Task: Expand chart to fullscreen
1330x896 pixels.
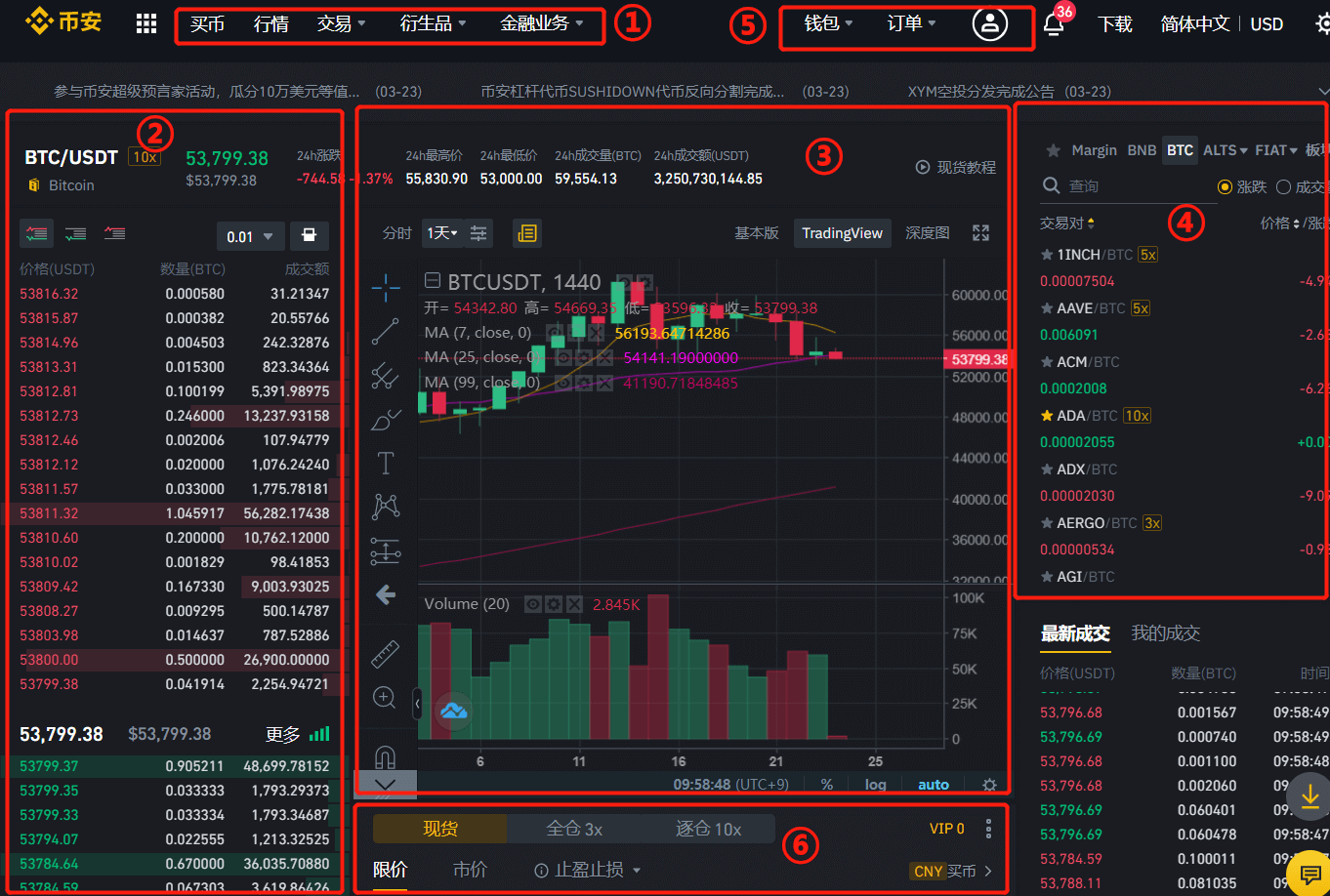Action: pyautogui.click(x=981, y=233)
